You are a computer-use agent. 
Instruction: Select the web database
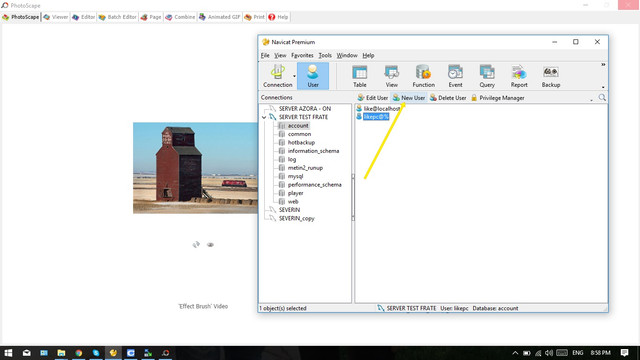pyautogui.click(x=293, y=202)
